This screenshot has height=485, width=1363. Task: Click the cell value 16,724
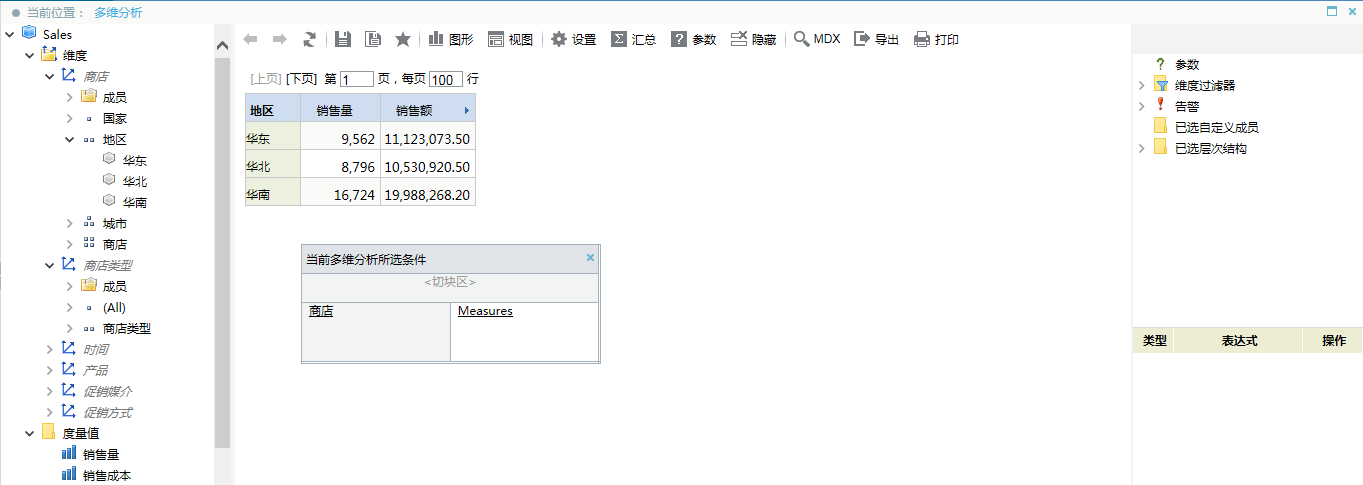355,195
